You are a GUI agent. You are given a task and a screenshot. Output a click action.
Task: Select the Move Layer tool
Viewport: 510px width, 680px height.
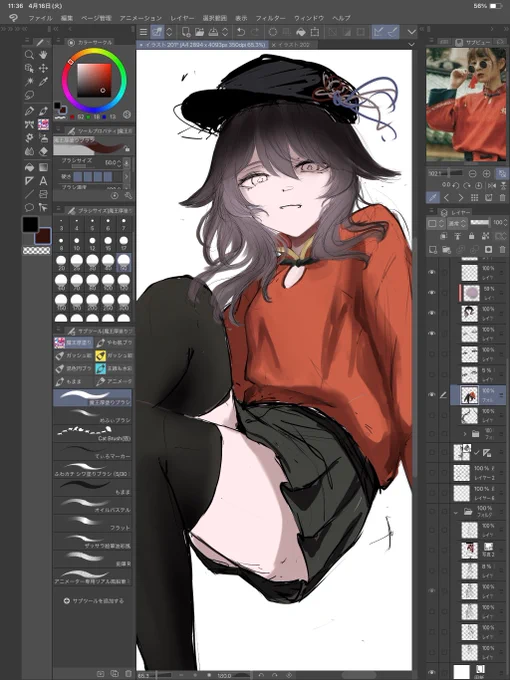point(43,68)
